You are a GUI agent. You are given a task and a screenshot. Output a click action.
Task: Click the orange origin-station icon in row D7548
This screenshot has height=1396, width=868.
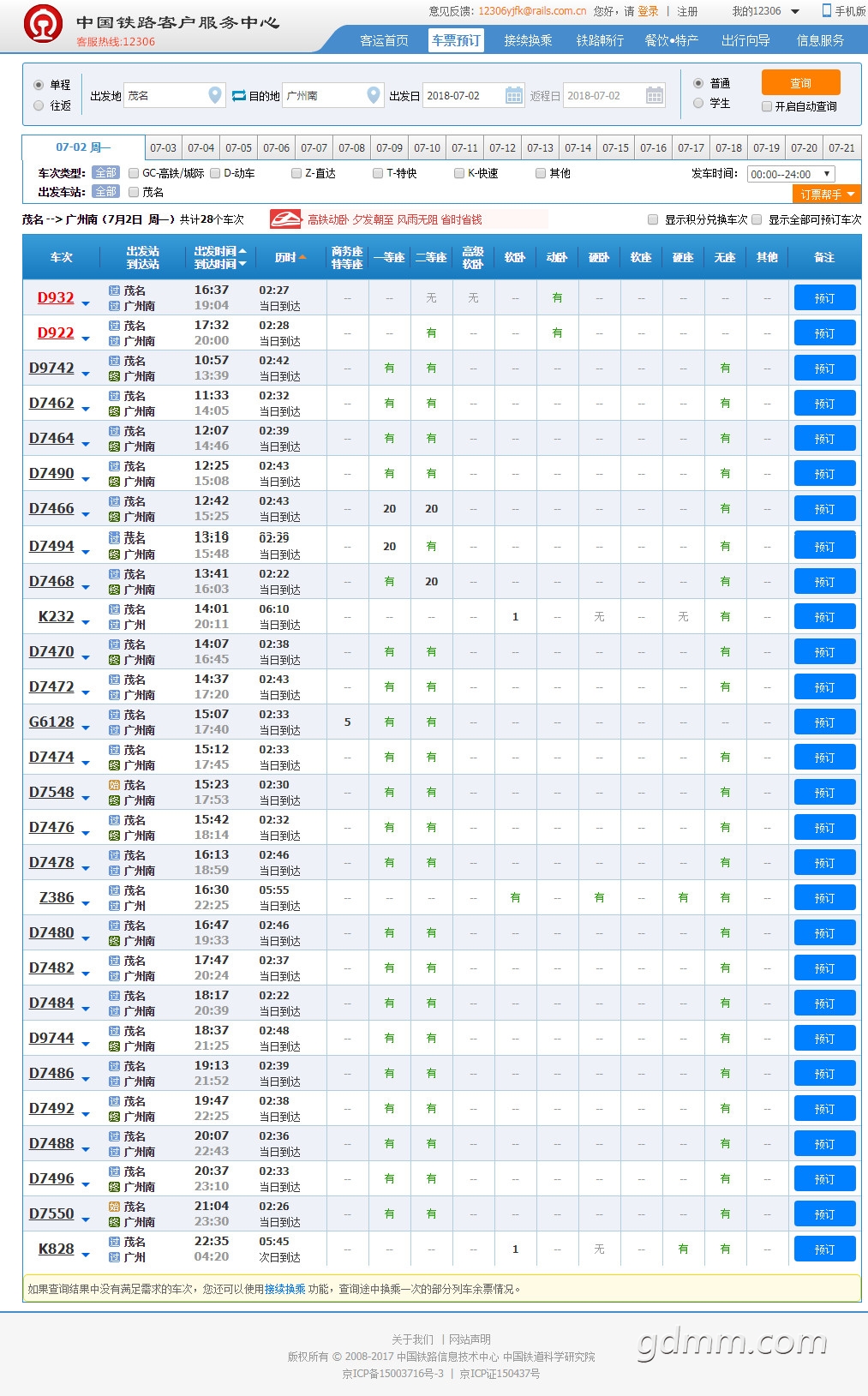[114, 785]
